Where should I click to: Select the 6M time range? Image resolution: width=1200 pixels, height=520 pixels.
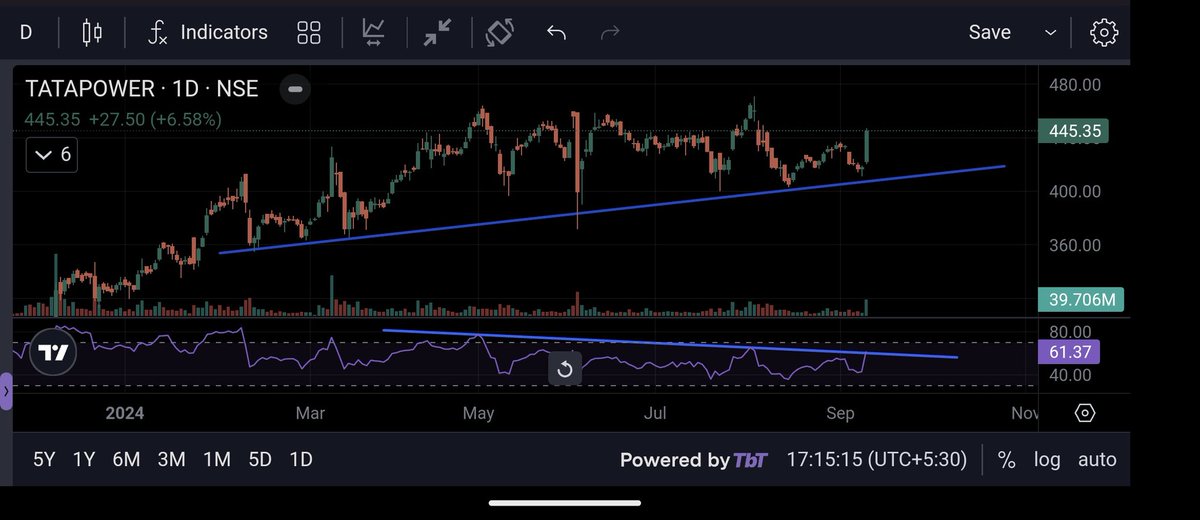126,460
